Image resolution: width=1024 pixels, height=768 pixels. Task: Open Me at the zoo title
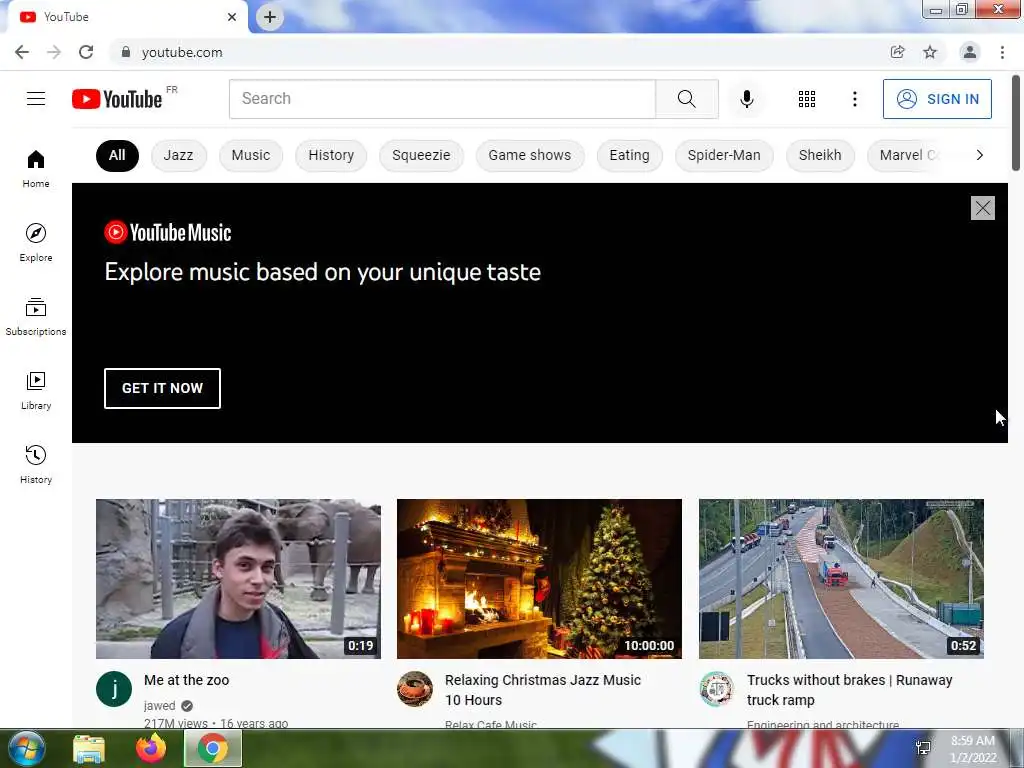pos(187,680)
